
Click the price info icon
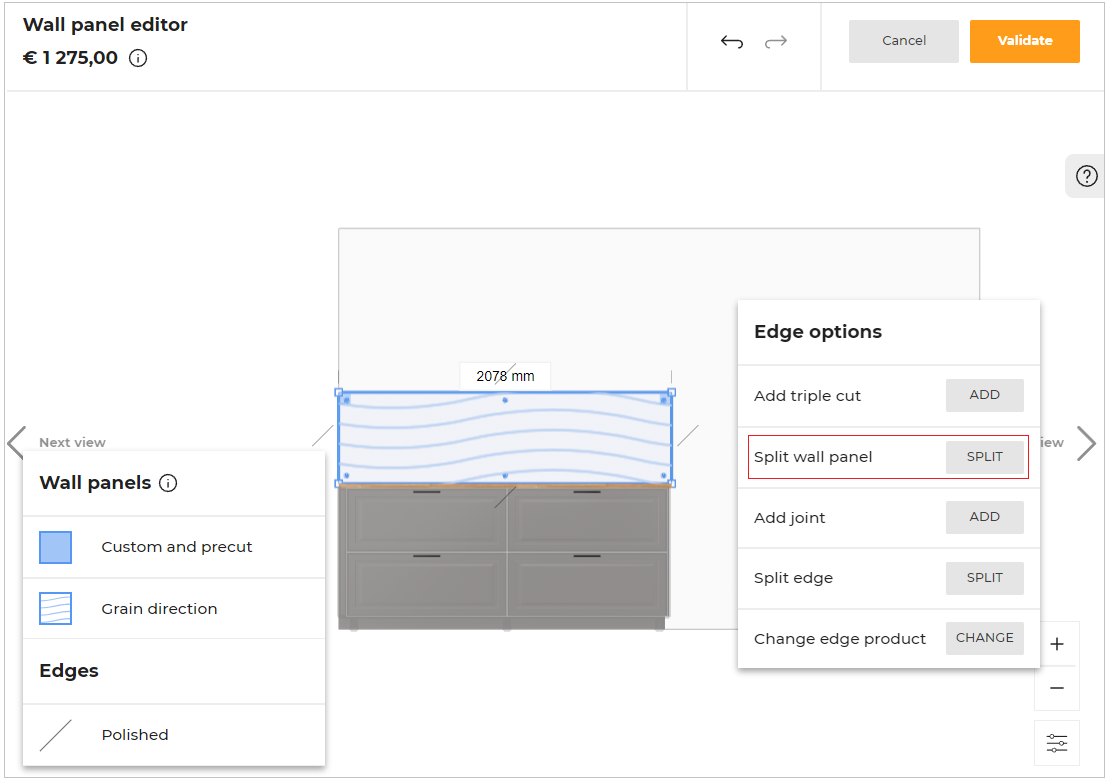click(139, 58)
